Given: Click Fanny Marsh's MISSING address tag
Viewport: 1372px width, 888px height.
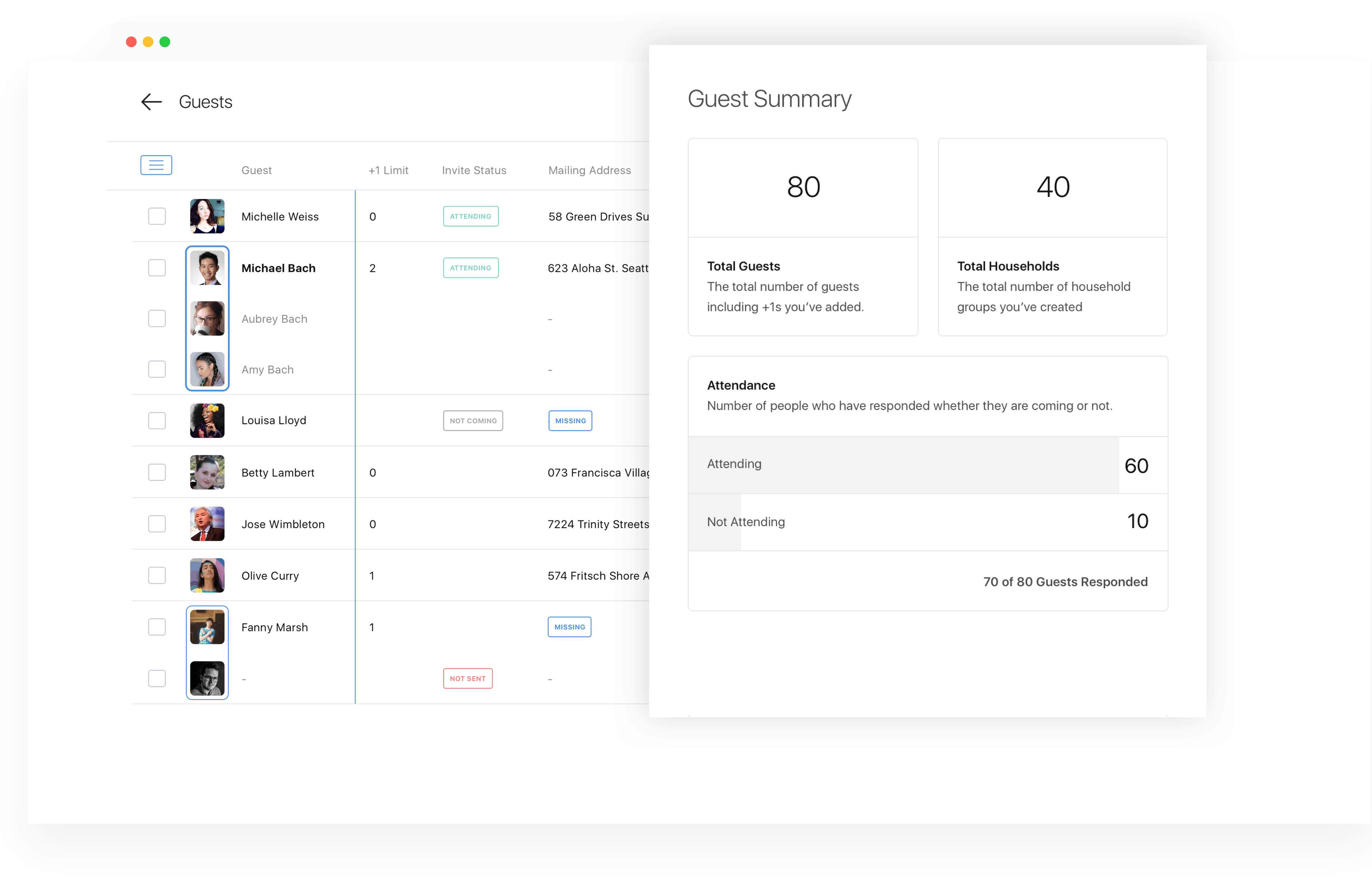Looking at the screenshot, I should tap(569, 627).
